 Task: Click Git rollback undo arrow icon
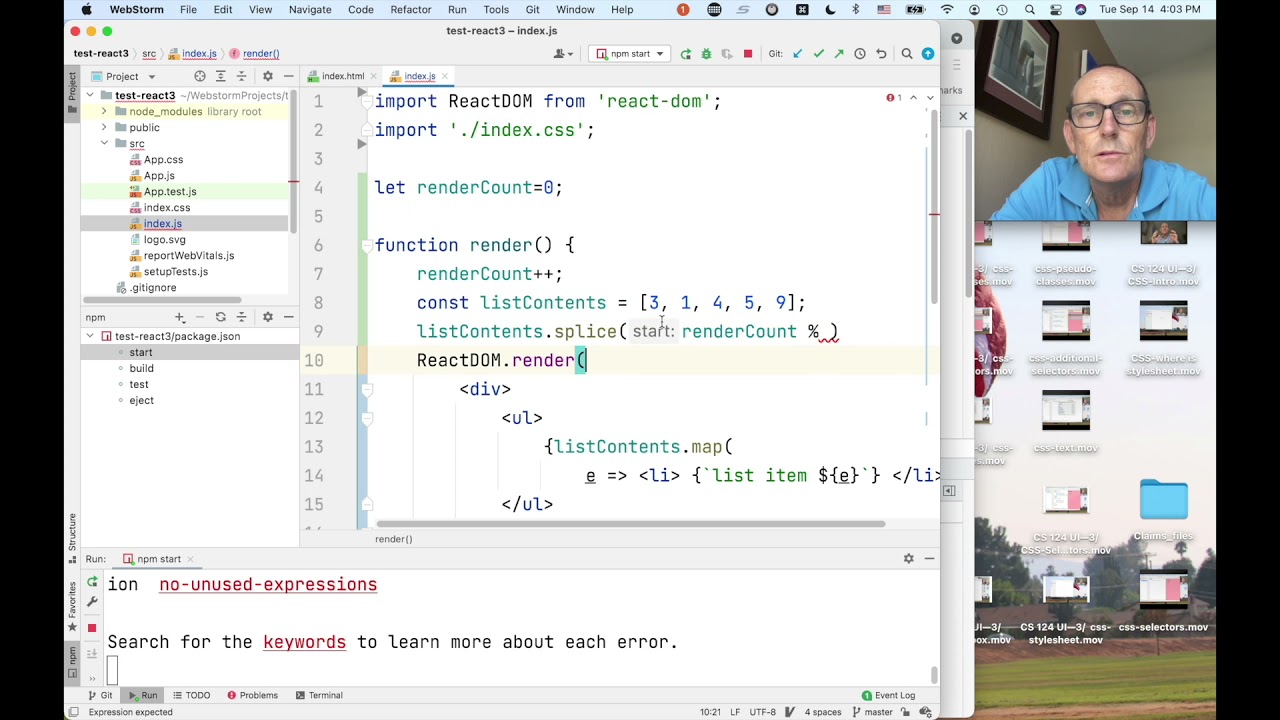[881, 54]
